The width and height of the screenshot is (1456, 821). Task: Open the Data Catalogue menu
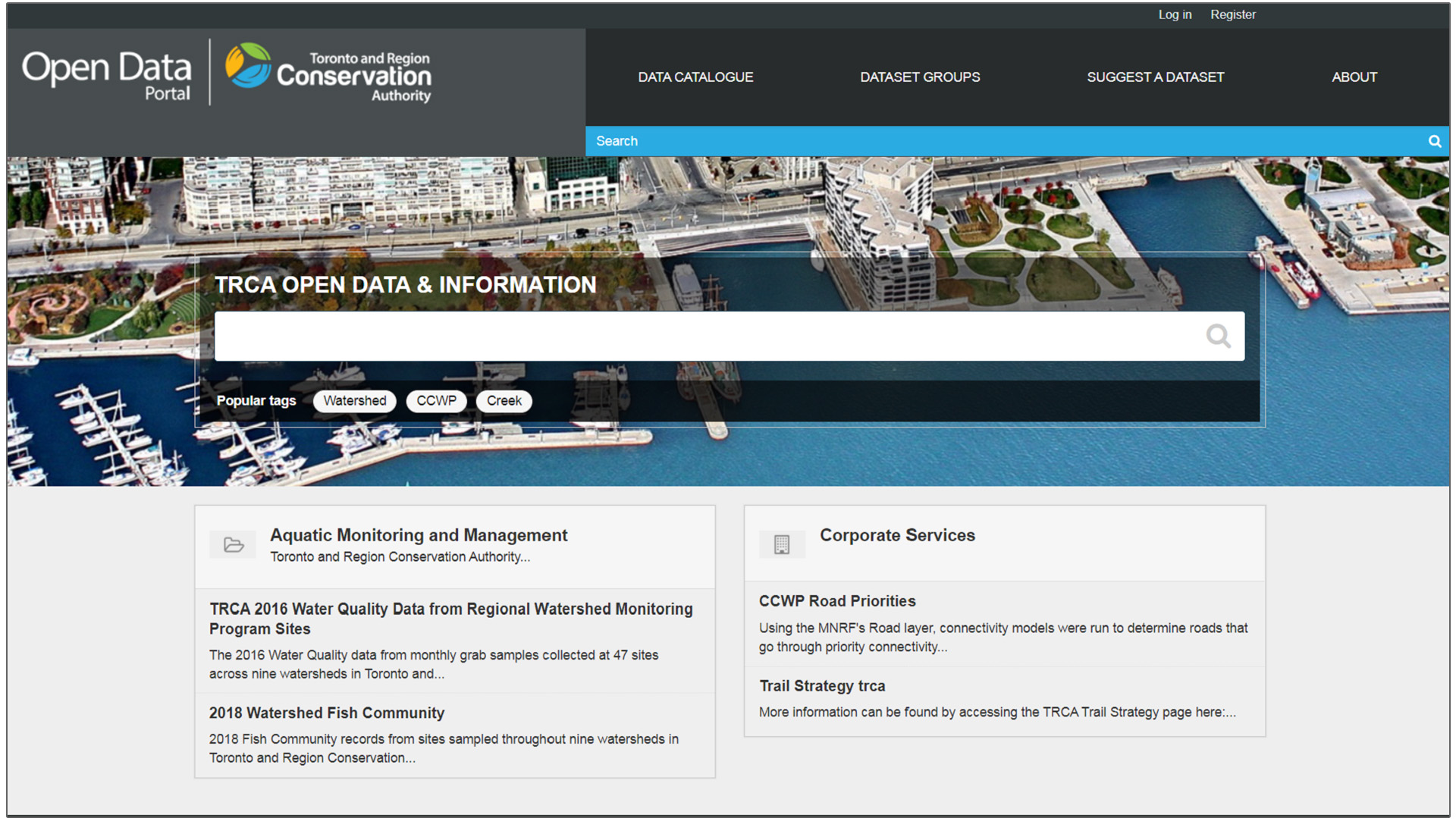click(695, 77)
